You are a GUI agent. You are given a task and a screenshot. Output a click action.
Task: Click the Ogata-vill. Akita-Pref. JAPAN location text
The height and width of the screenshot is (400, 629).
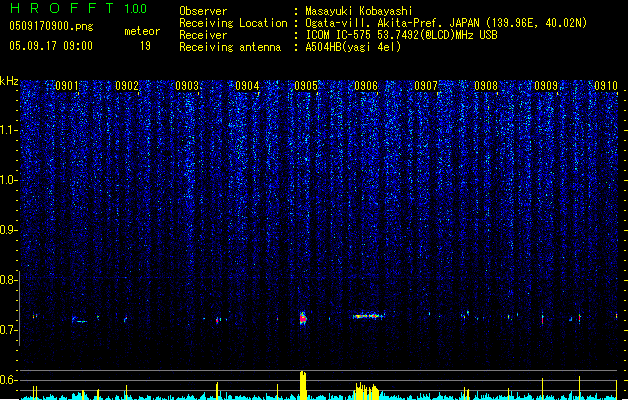(446, 23)
